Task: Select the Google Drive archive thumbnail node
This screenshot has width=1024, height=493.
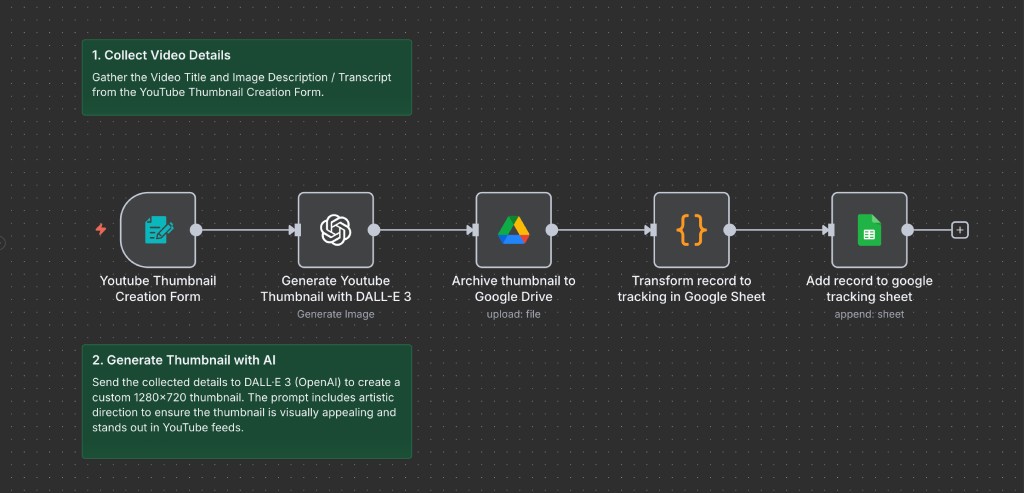Action: pyautogui.click(x=513, y=230)
